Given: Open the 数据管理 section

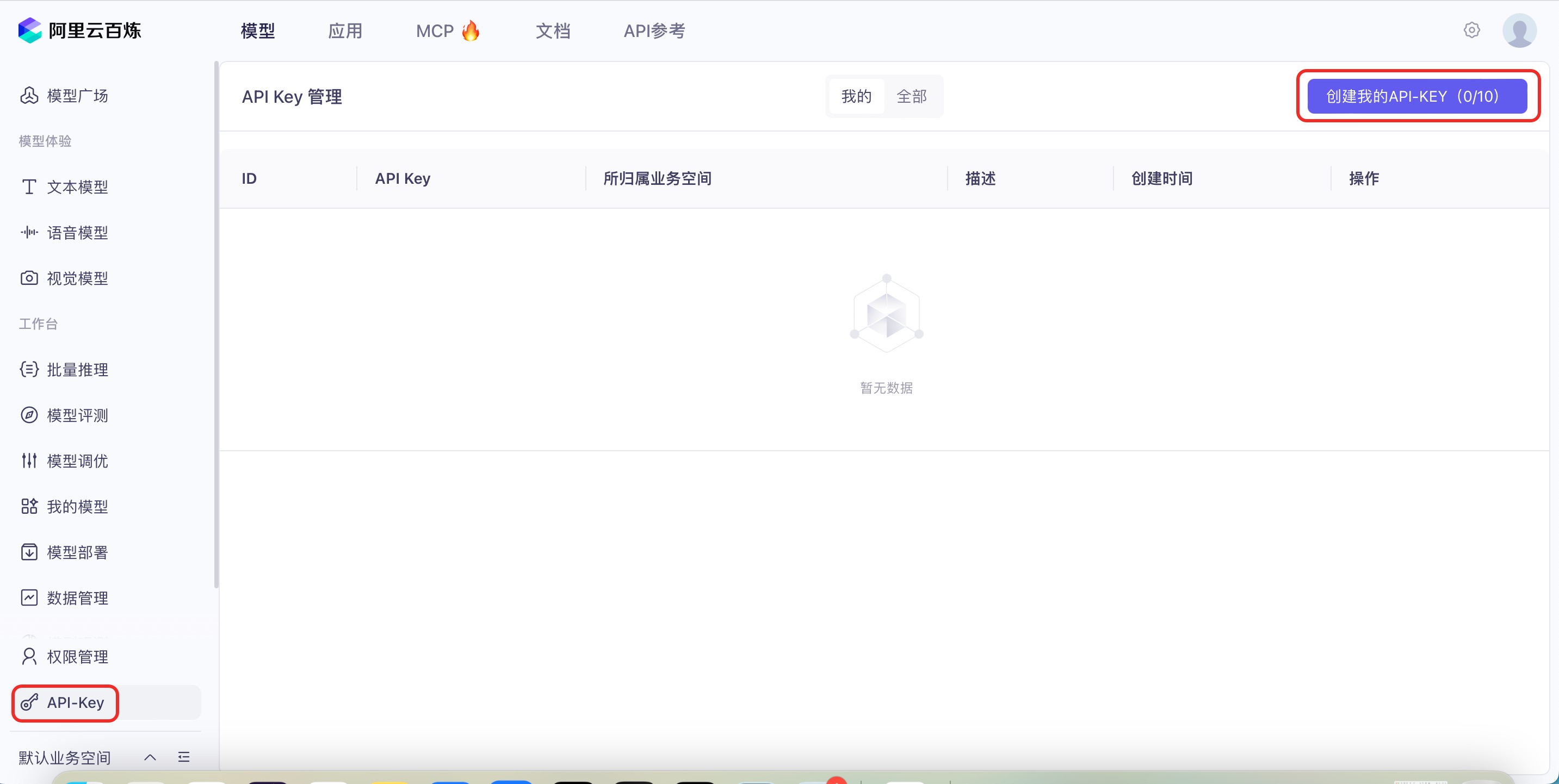Looking at the screenshot, I should 77,598.
